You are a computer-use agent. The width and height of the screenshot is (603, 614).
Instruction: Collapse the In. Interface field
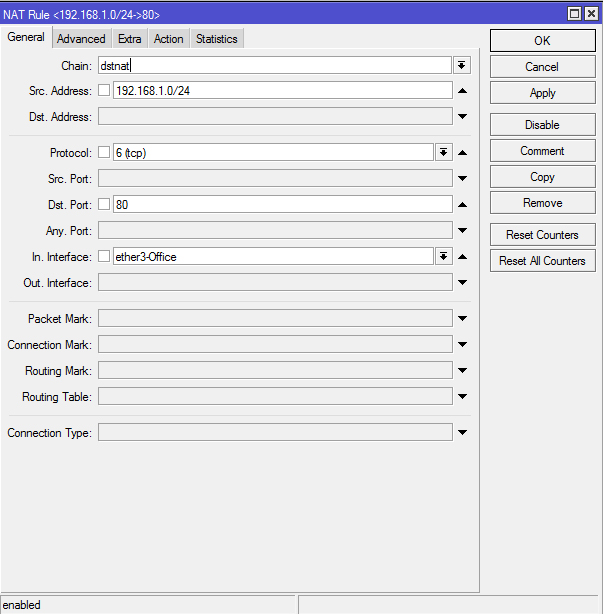tap(462, 256)
